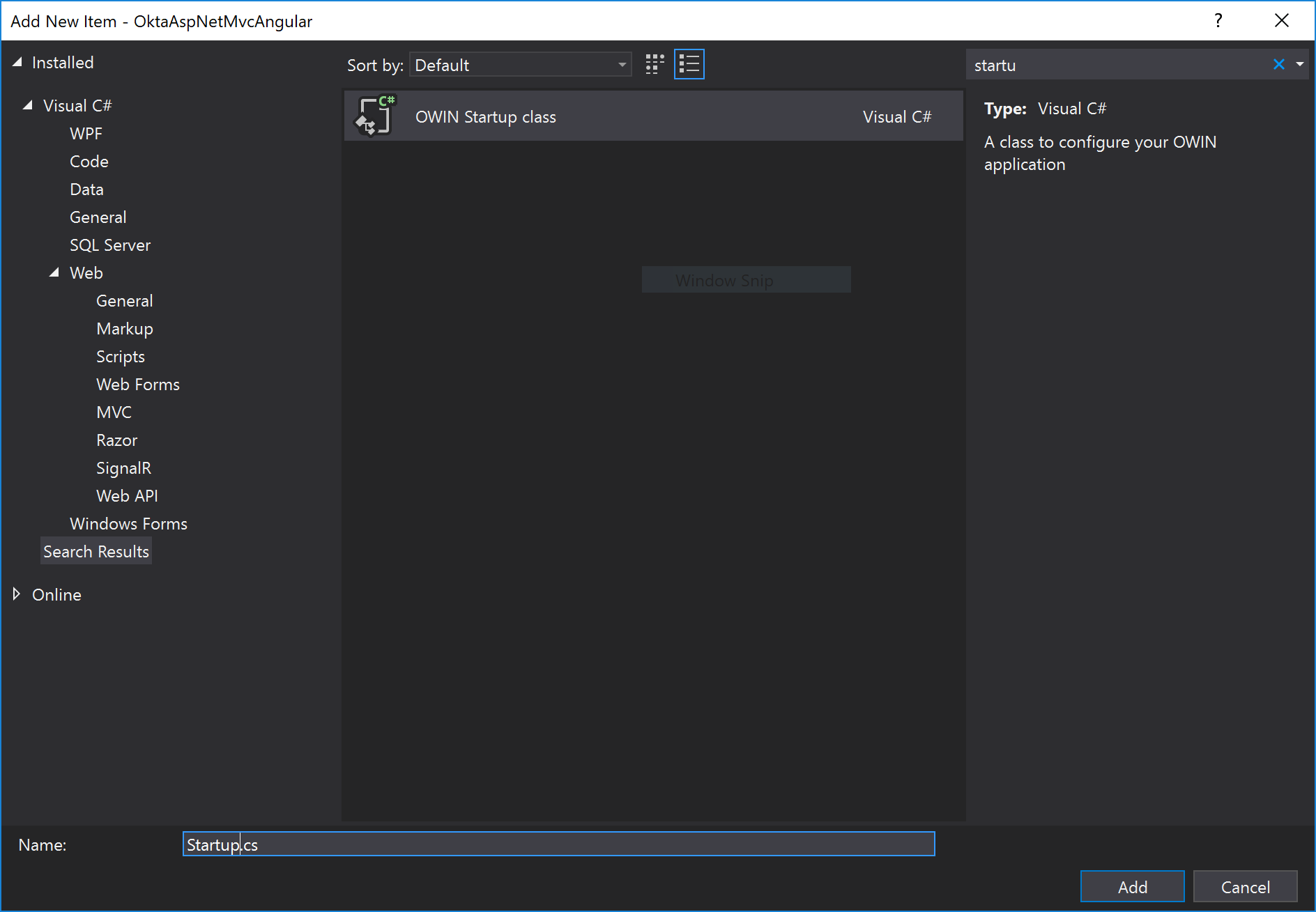Image resolution: width=1316 pixels, height=912 pixels.
Task: Select the SignalR category
Action: pyautogui.click(x=123, y=467)
